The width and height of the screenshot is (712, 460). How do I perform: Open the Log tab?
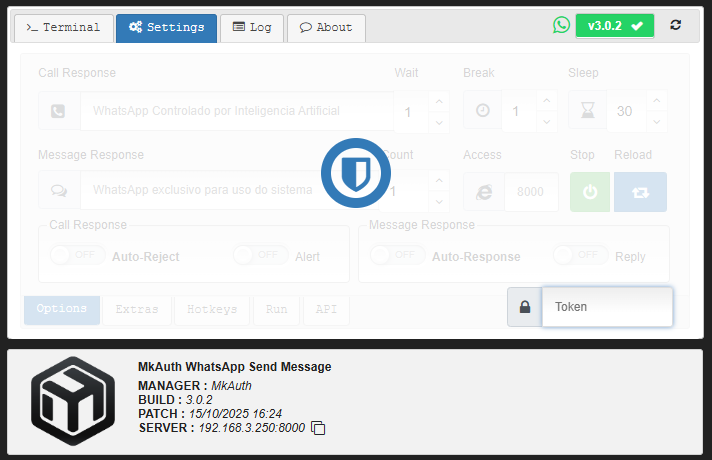pyautogui.click(x=252, y=28)
